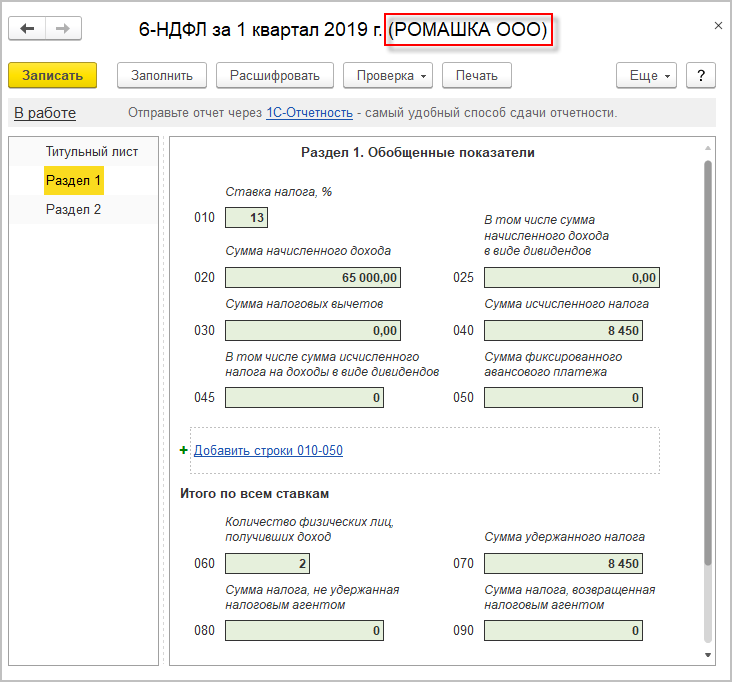
Task: Open the Титульный лист section
Action: pyautogui.click(x=92, y=152)
